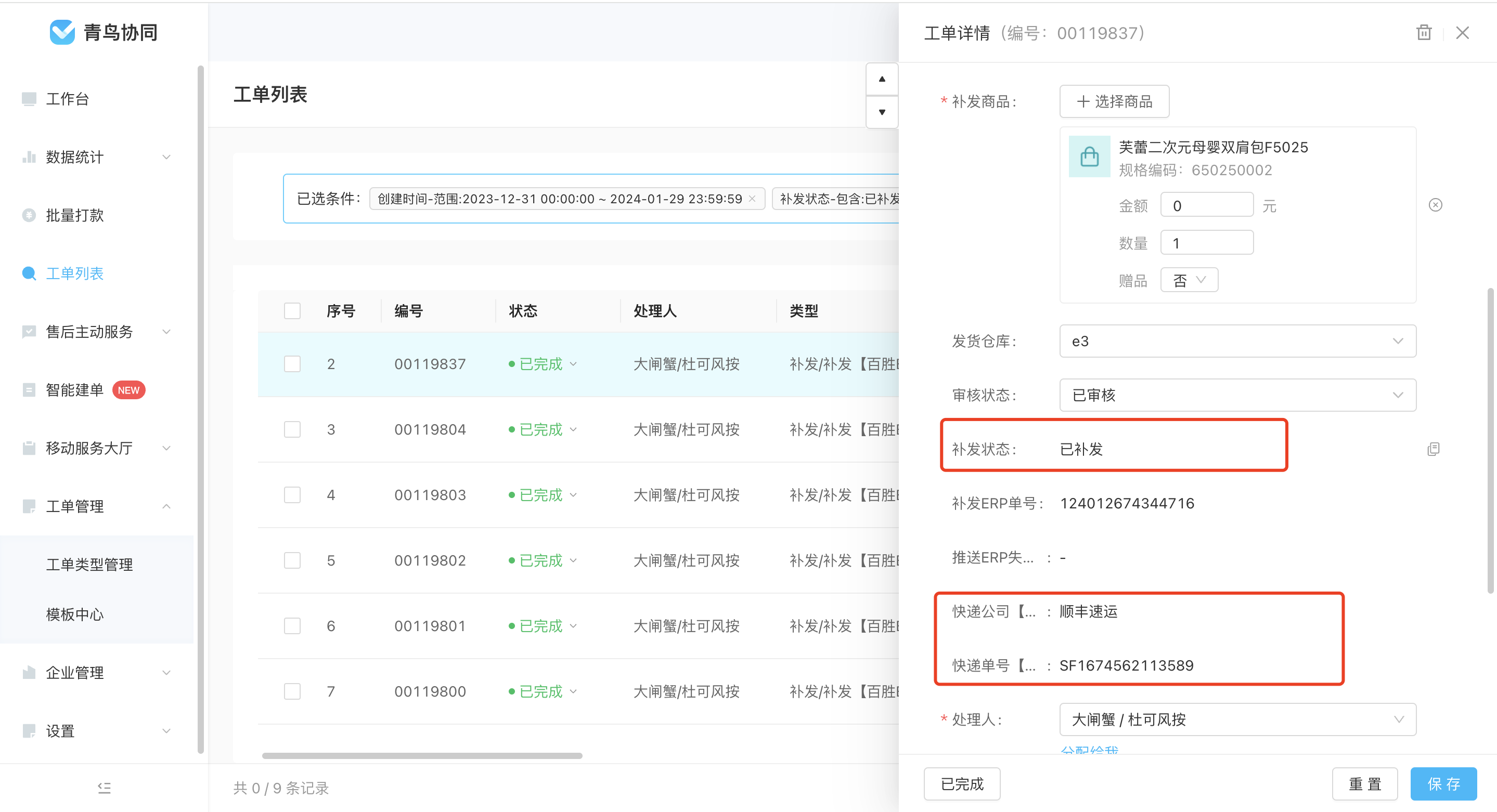Remove the 创建时间 filter tag
1497x812 pixels.
[752, 199]
